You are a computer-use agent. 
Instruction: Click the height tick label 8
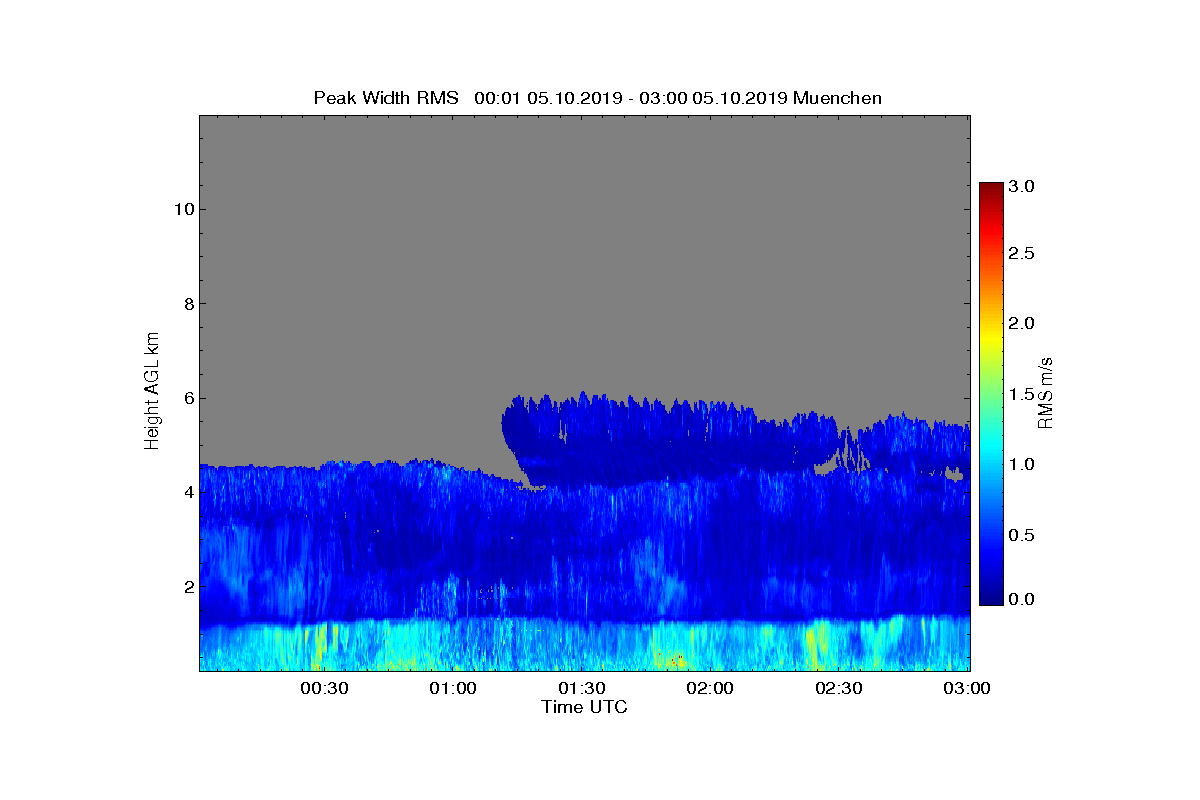click(187, 304)
